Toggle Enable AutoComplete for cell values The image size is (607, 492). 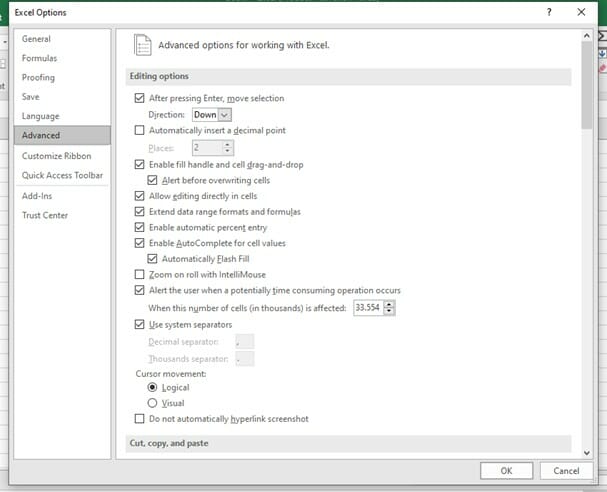click(139, 243)
